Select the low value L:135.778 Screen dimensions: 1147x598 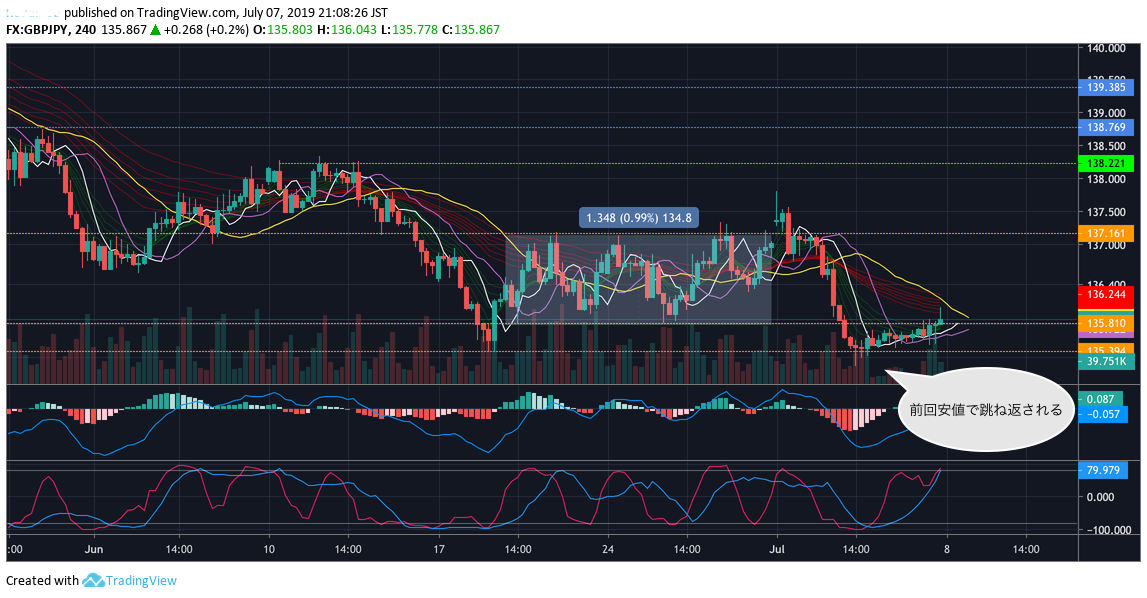[410, 30]
